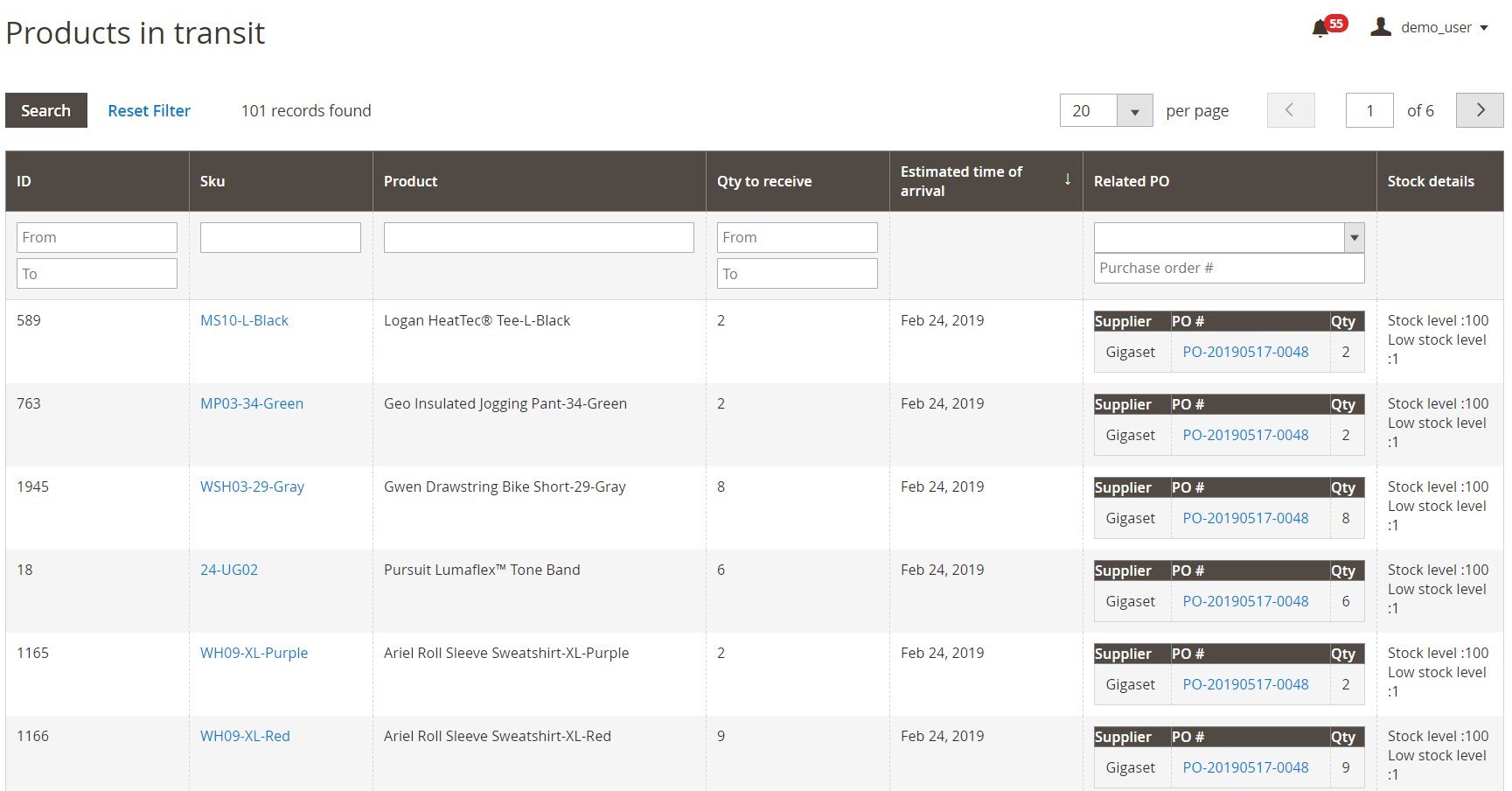
Task: Click the Logan HeatTec® Tee-L-Black product name
Action: 477,320
